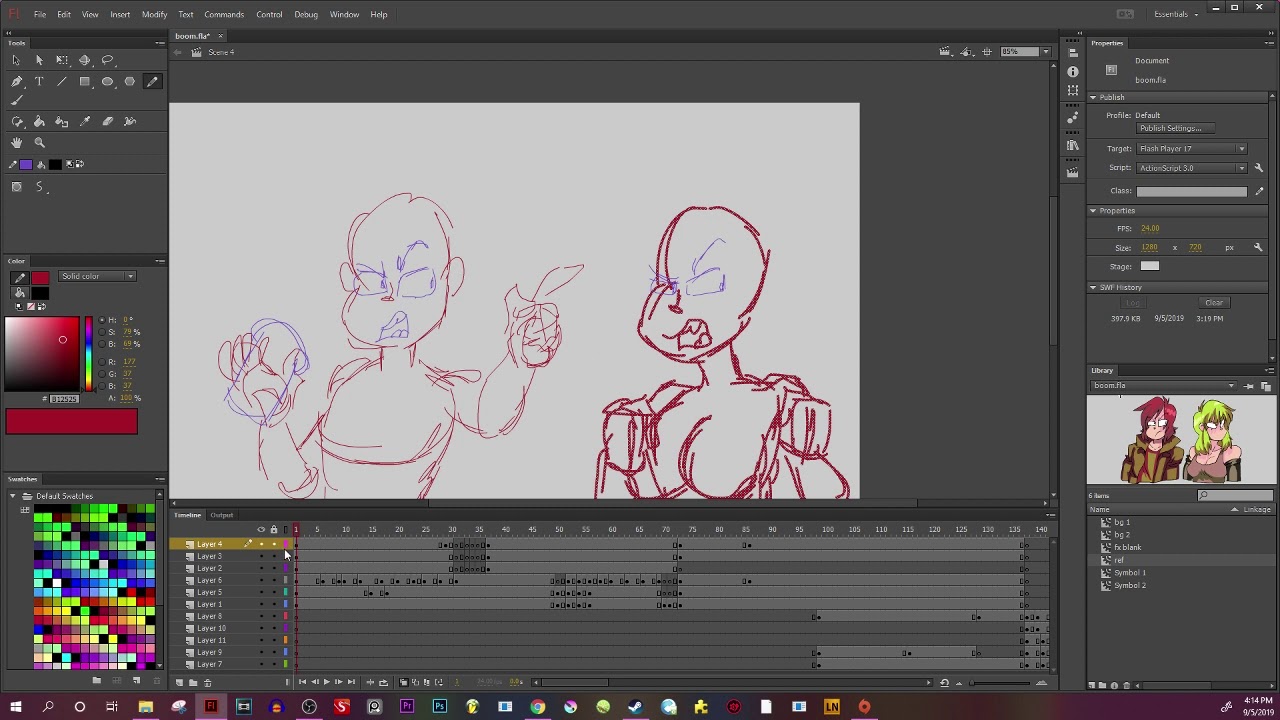Open the stage zoom percentage dropdown
Image resolution: width=1280 pixels, height=720 pixels.
pyautogui.click(x=1046, y=52)
